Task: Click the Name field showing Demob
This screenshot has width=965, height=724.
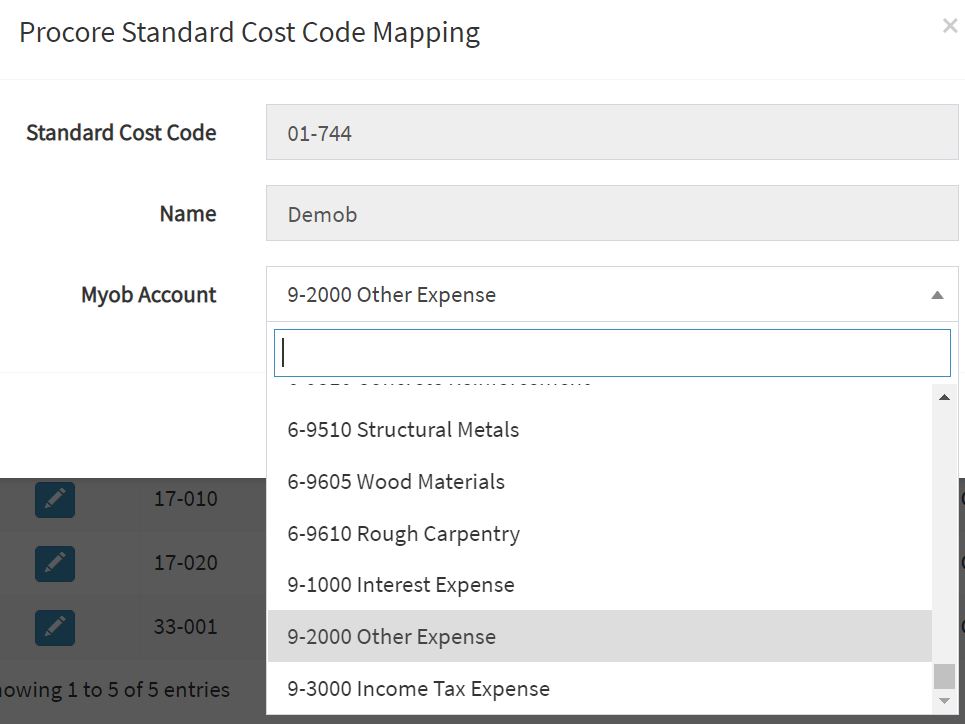Action: (x=610, y=213)
